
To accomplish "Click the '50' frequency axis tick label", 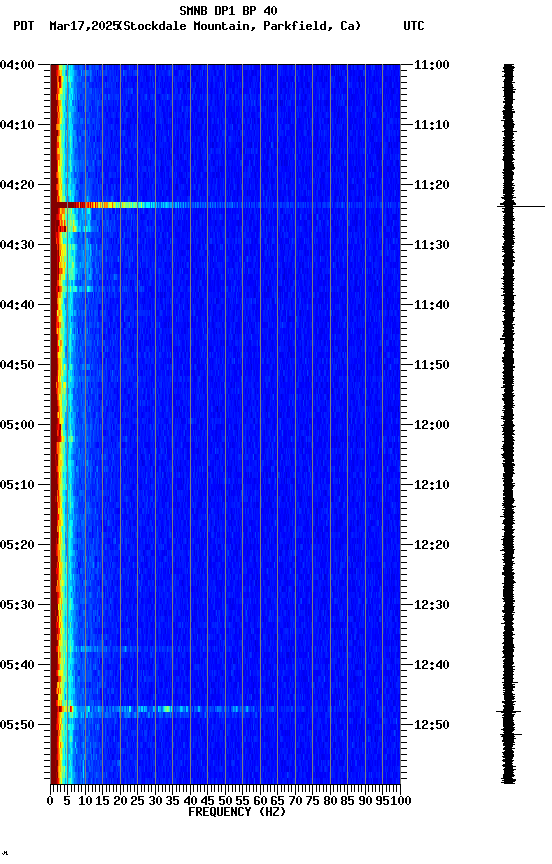I will [x=225, y=802].
